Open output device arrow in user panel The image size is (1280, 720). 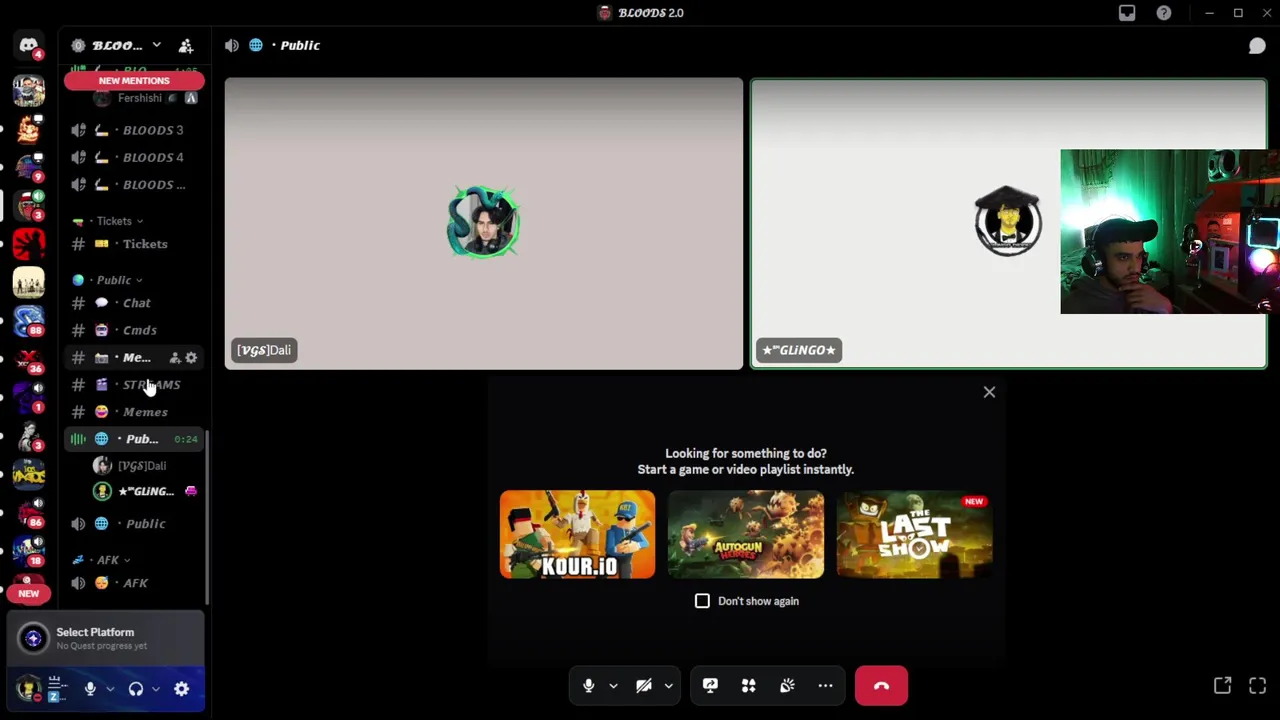coord(156,689)
